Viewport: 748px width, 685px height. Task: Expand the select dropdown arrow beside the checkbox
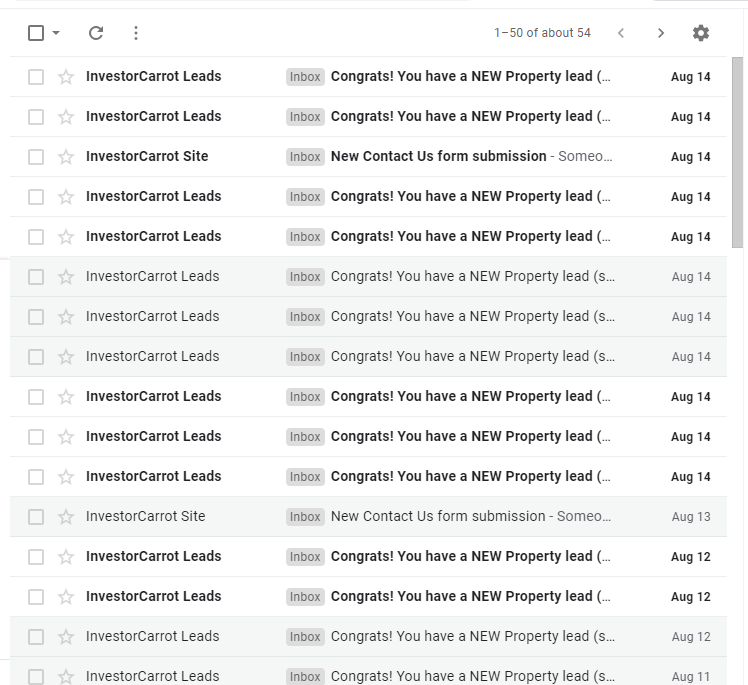56,33
